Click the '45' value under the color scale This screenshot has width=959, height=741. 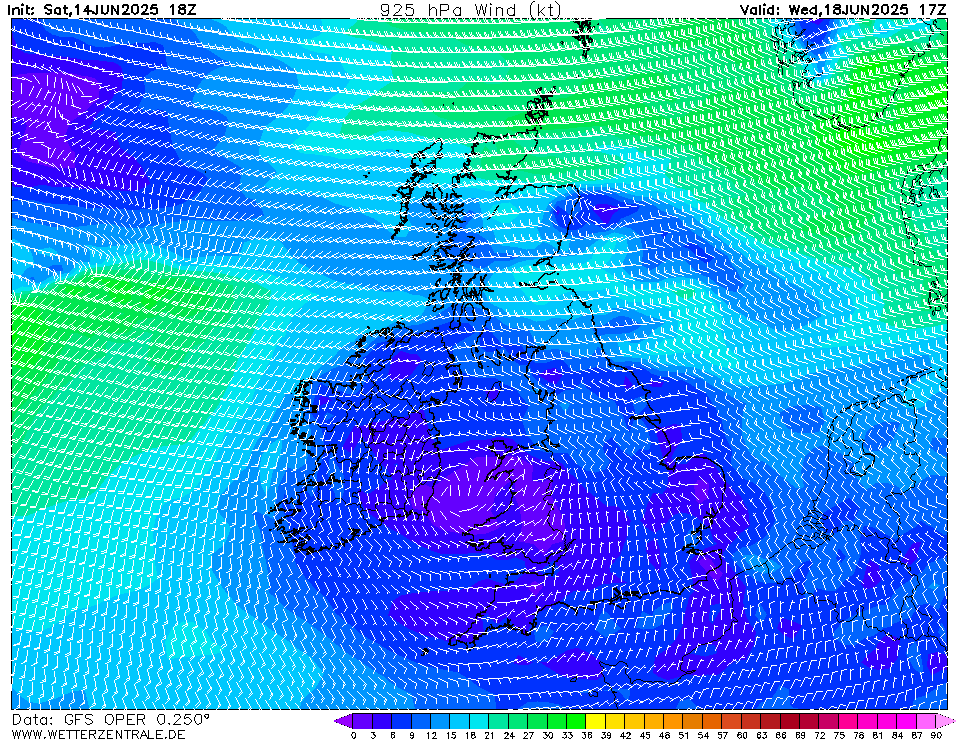click(645, 735)
